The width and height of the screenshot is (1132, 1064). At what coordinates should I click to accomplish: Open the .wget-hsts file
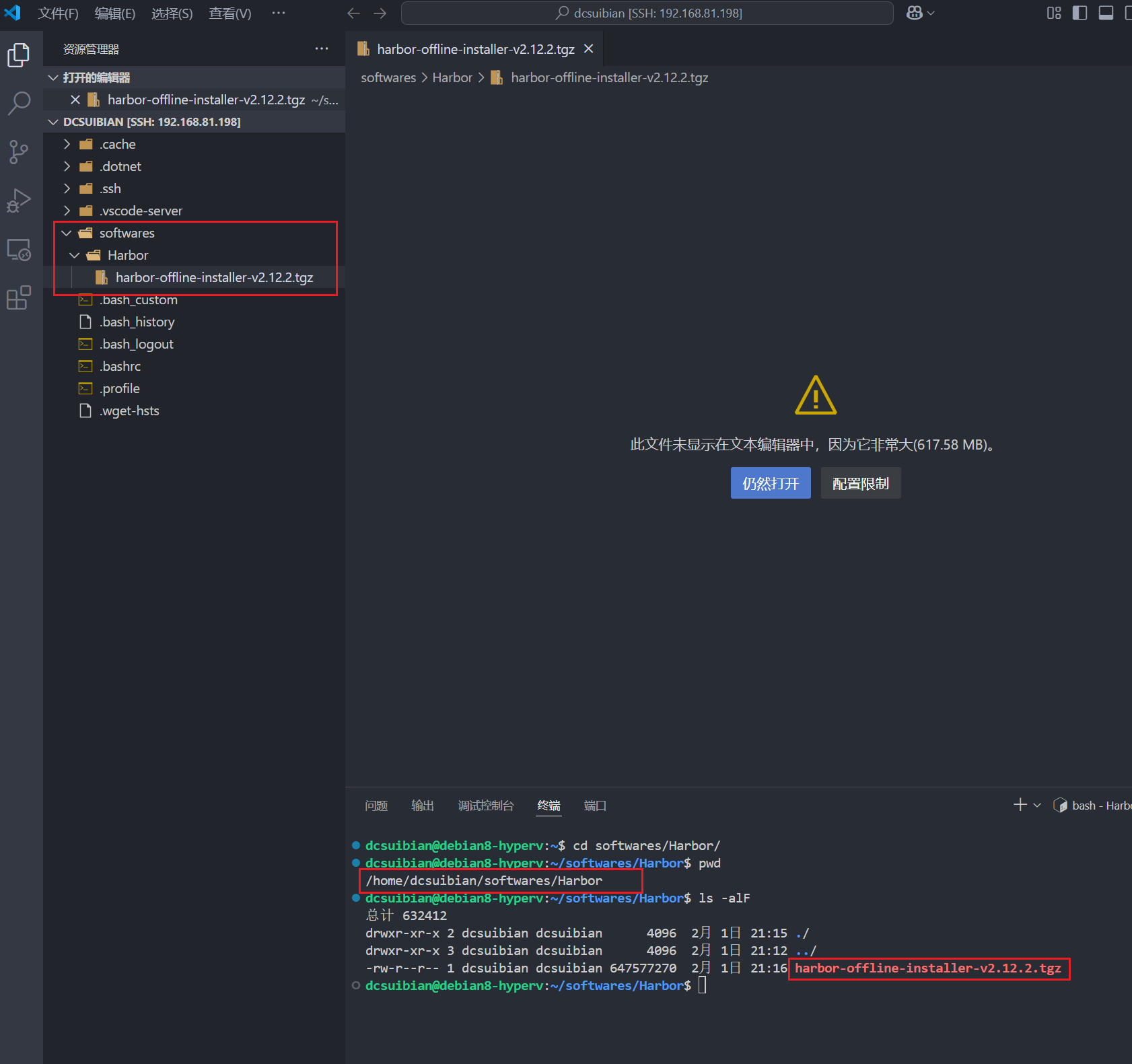point(194,411)
